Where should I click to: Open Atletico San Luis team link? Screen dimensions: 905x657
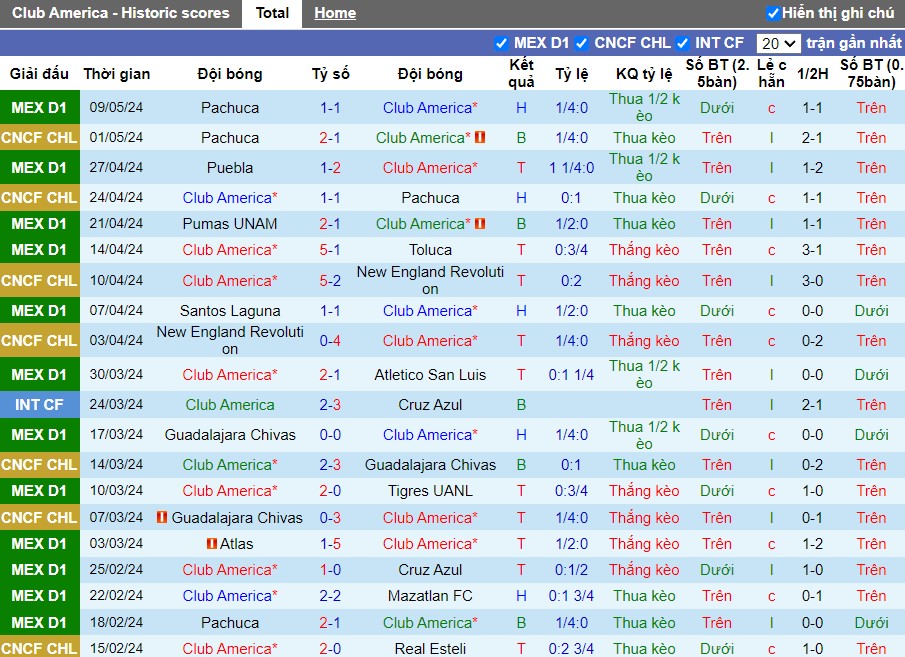(x=430, y=375)
